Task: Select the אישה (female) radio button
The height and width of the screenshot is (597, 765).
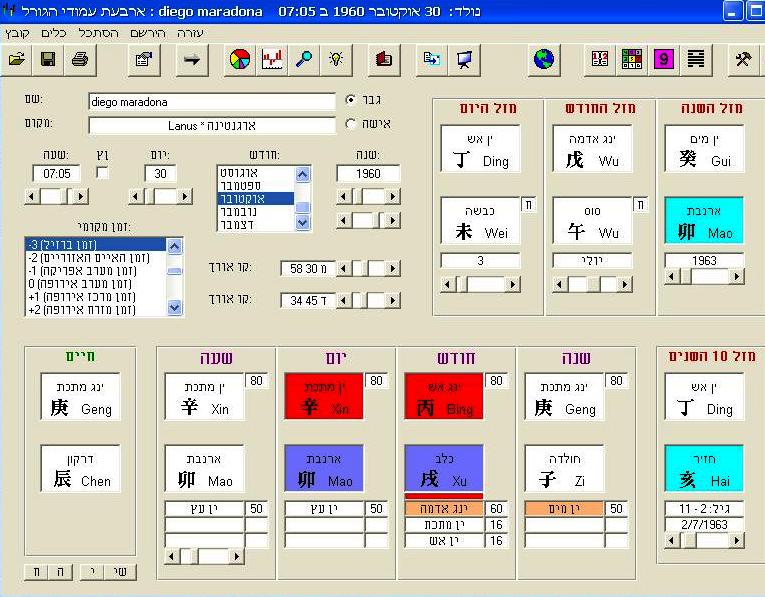Action: 350,124
